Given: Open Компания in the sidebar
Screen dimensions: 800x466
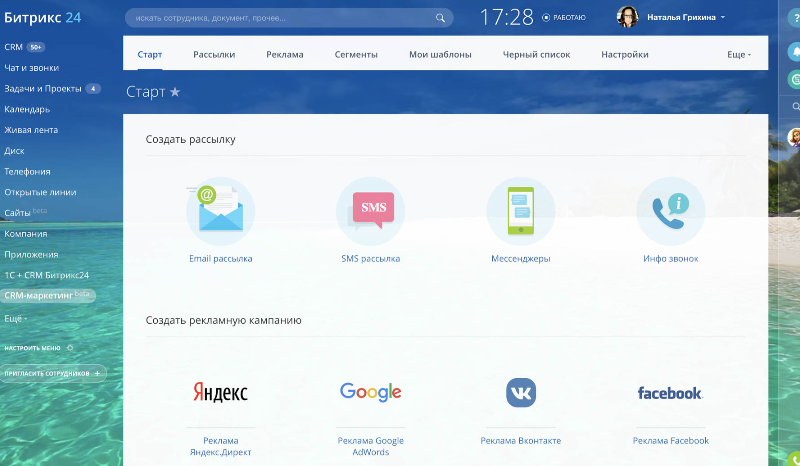Looking at the screenshot, I should pos(26,234).
